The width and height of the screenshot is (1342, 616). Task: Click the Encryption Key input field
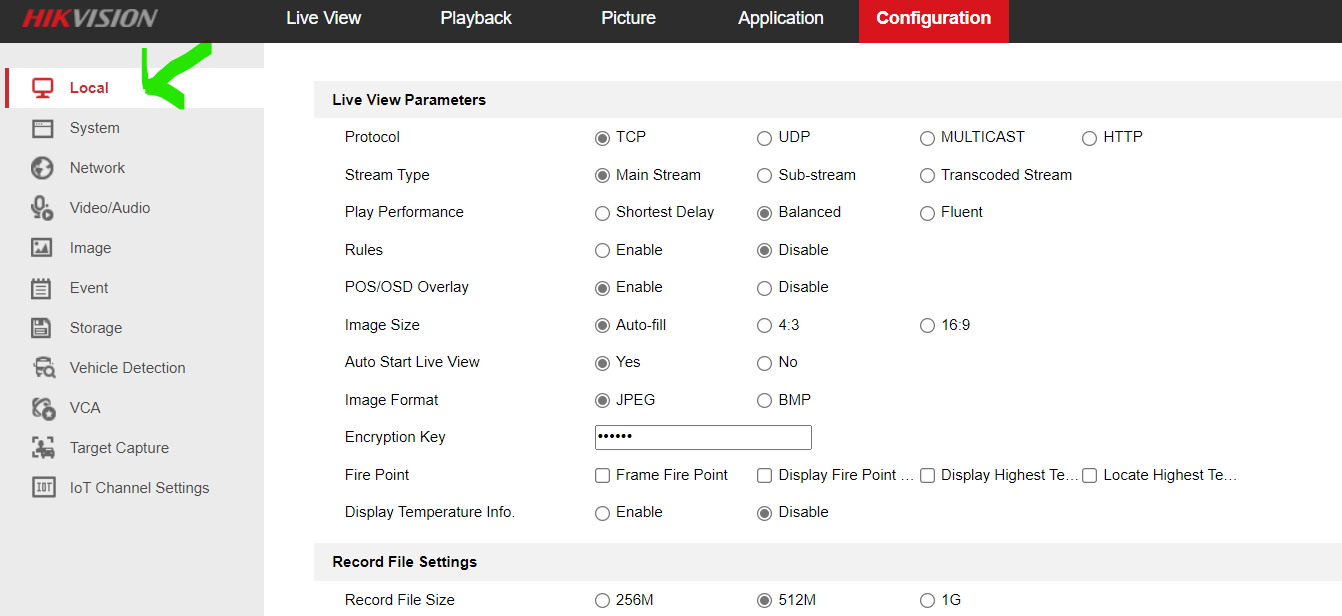point(703,437)
